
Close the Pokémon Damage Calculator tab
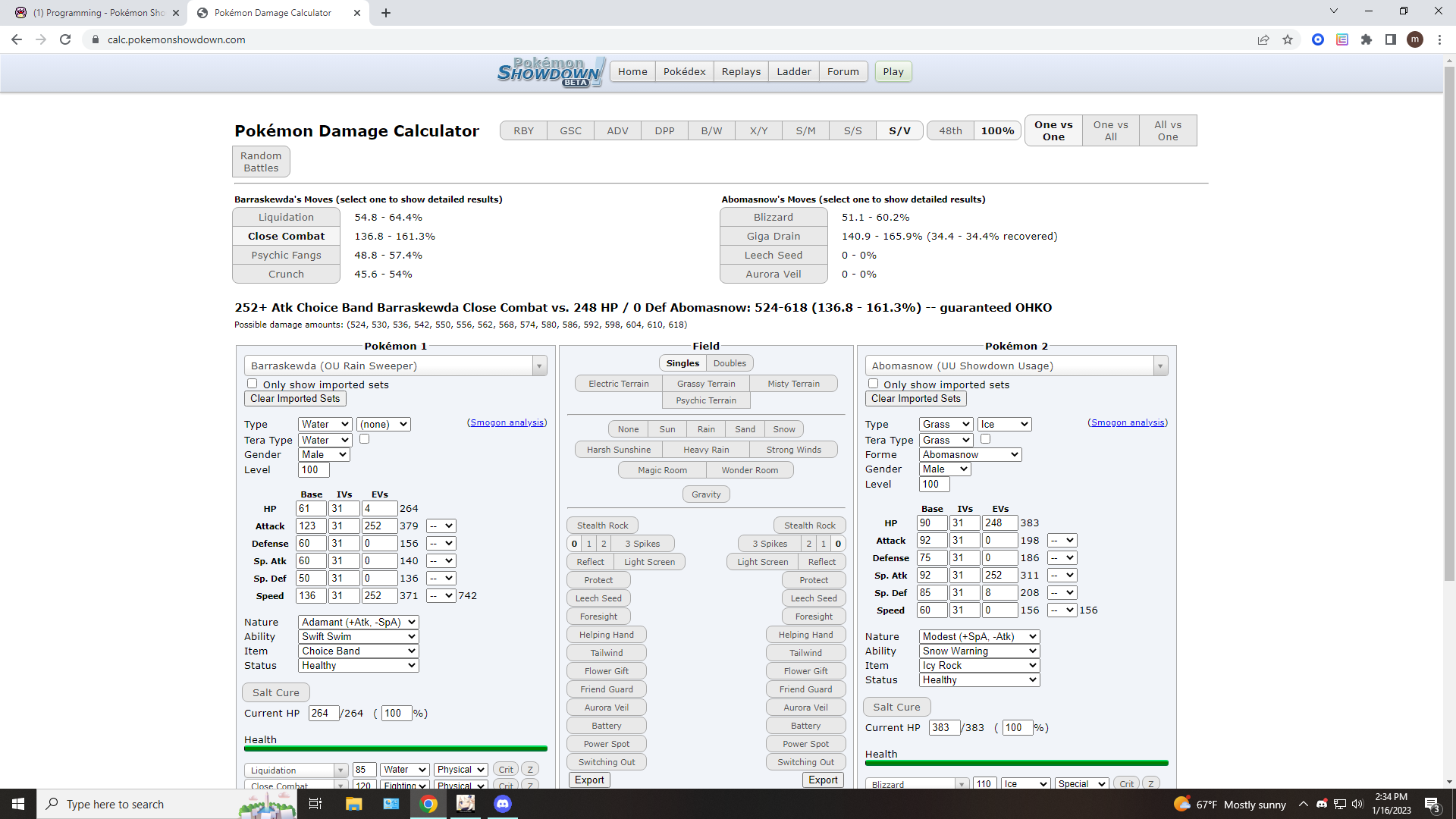coord(358,13)
